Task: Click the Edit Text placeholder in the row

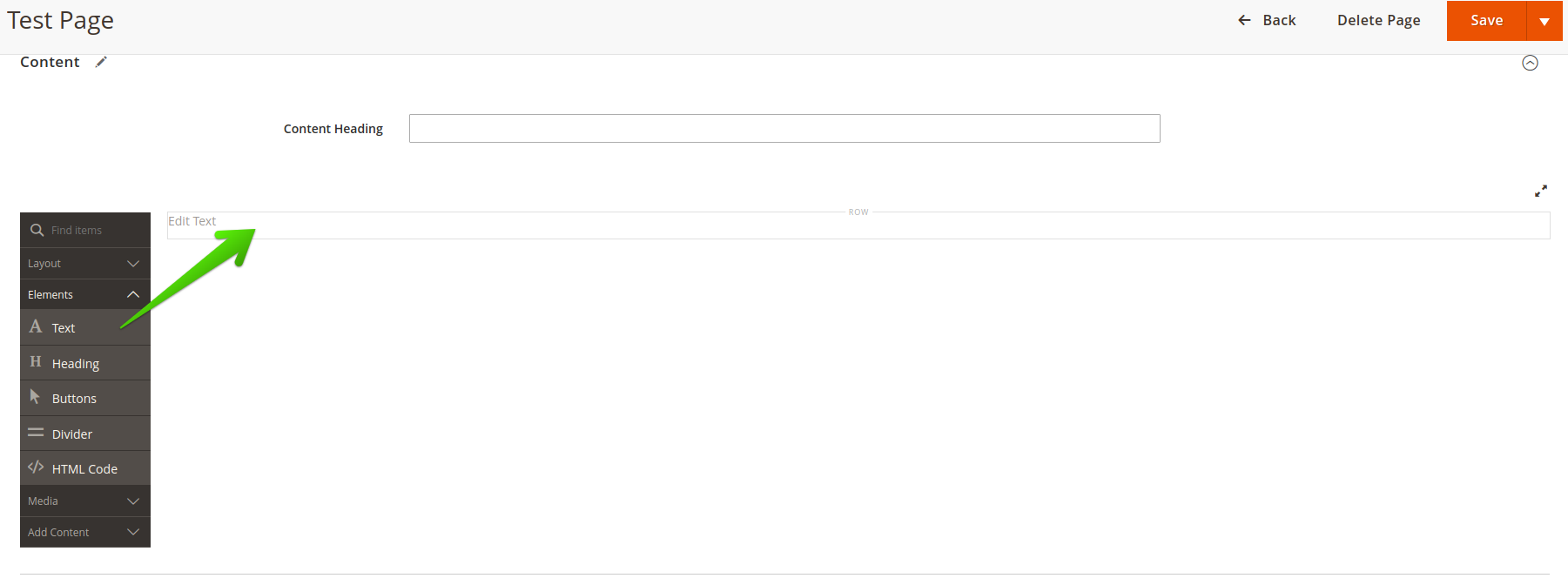Action: [x=192, y=221]
